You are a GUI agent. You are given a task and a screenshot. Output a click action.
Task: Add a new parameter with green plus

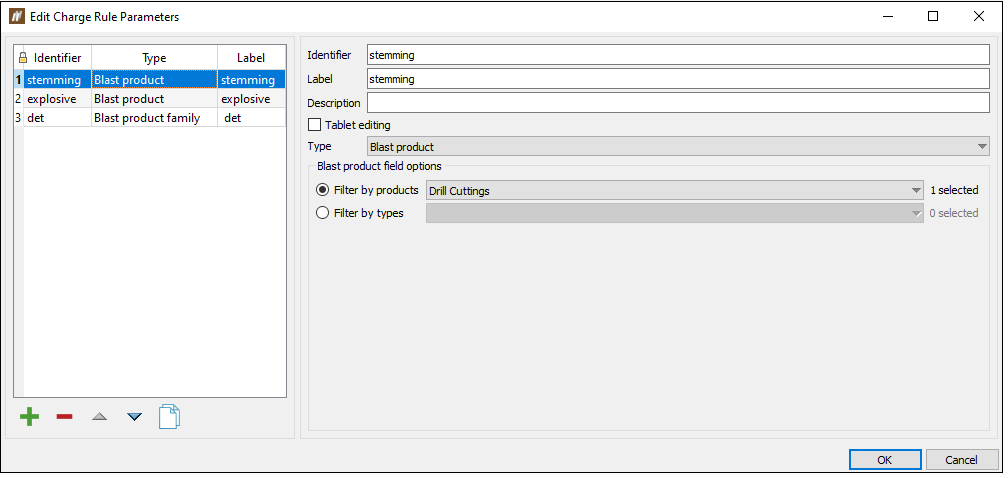point(30,418)
